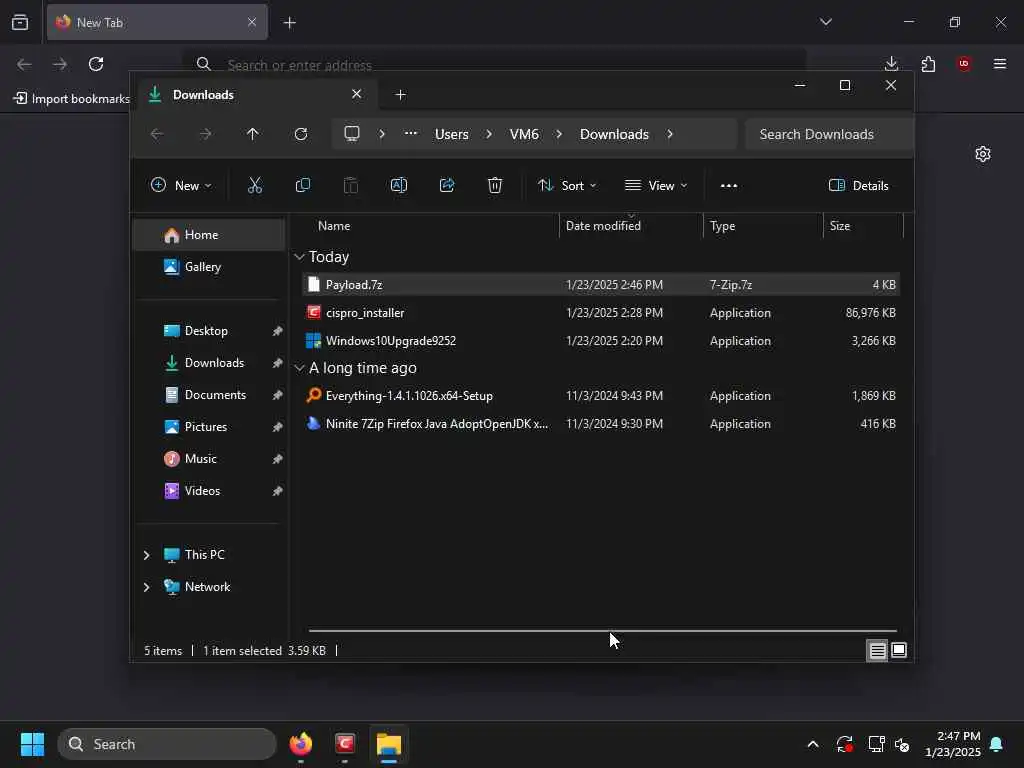Open Music in the sidebar

pos(209,459)
